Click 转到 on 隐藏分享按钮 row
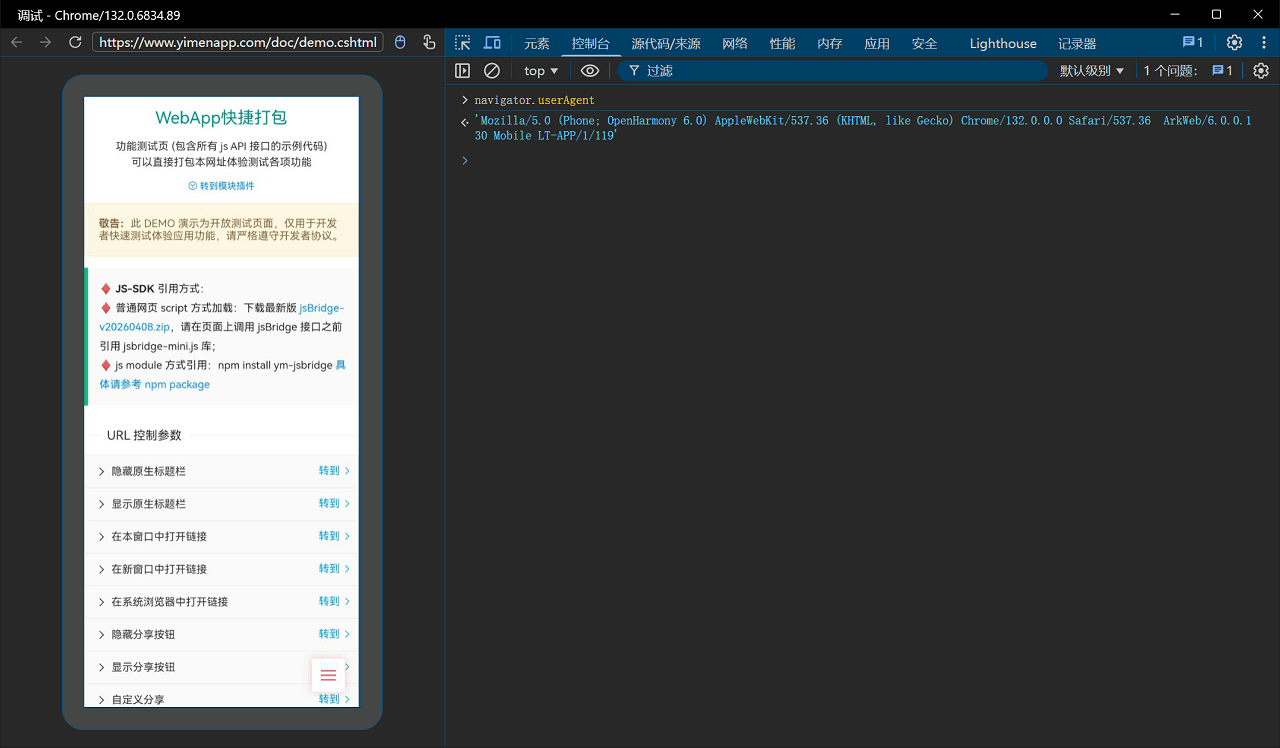Viewport: 1280px width, 748px height. (334, 634)
